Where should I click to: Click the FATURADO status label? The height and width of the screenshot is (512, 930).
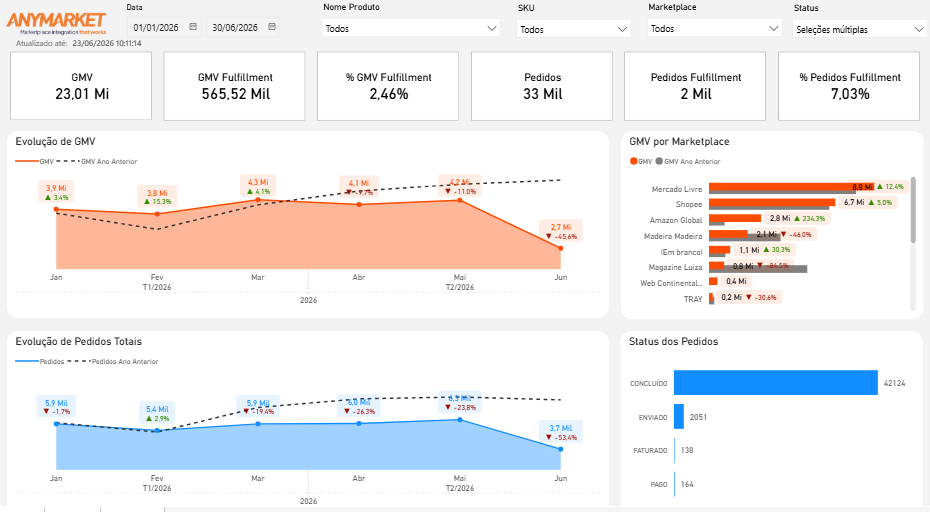point(650,451)
